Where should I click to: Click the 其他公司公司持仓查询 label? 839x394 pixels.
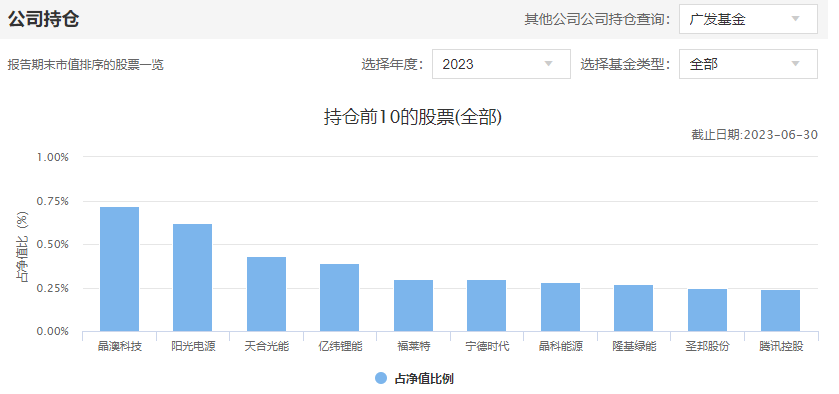(x=598, y=20)
